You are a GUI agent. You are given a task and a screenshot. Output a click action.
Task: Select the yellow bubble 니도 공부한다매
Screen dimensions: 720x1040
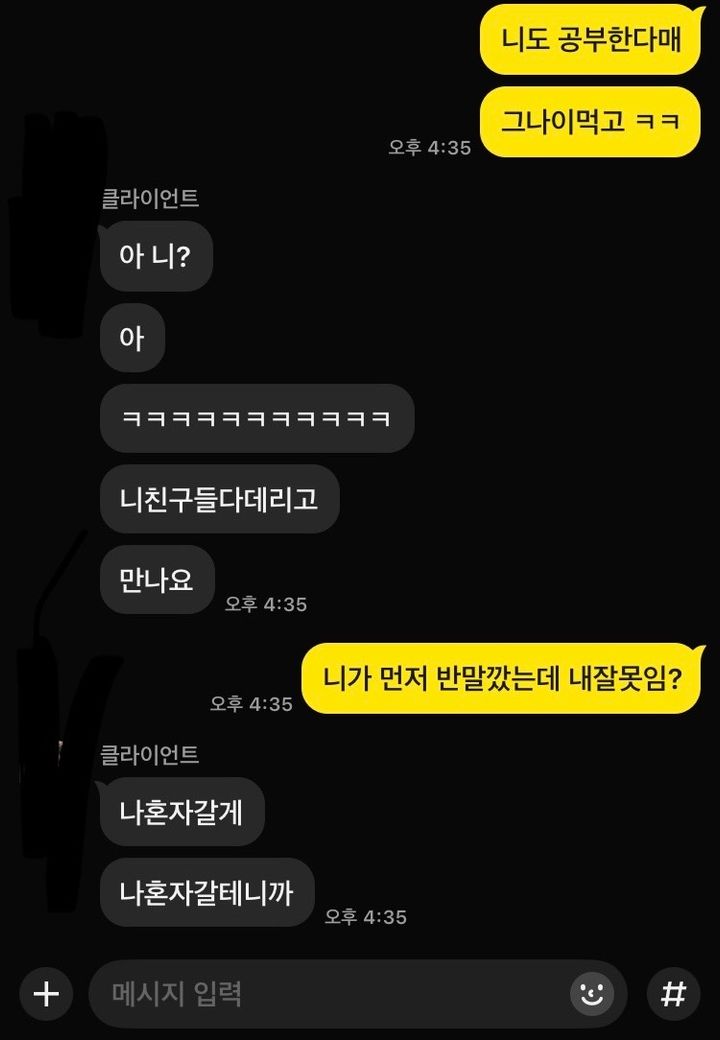(x=590, y=39)
